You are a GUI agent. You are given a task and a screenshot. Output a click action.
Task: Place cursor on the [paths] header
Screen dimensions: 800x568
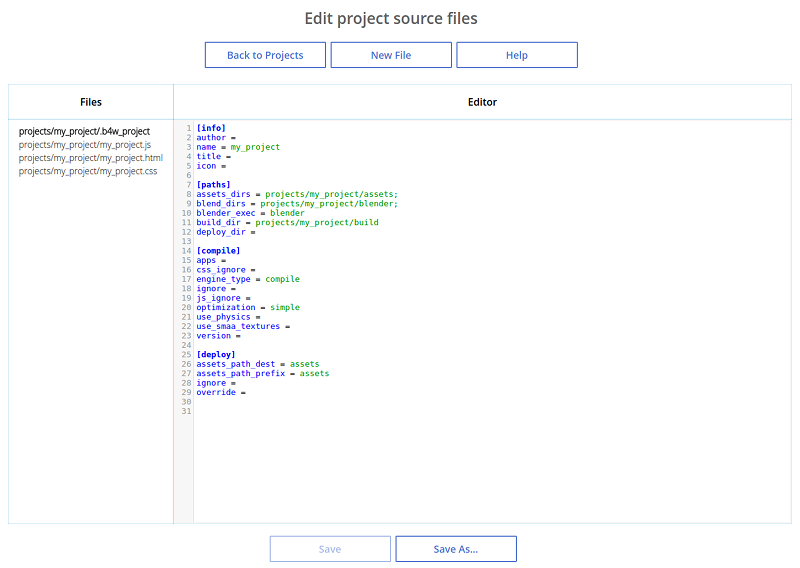pyautogui.click(x=214, y=185)
